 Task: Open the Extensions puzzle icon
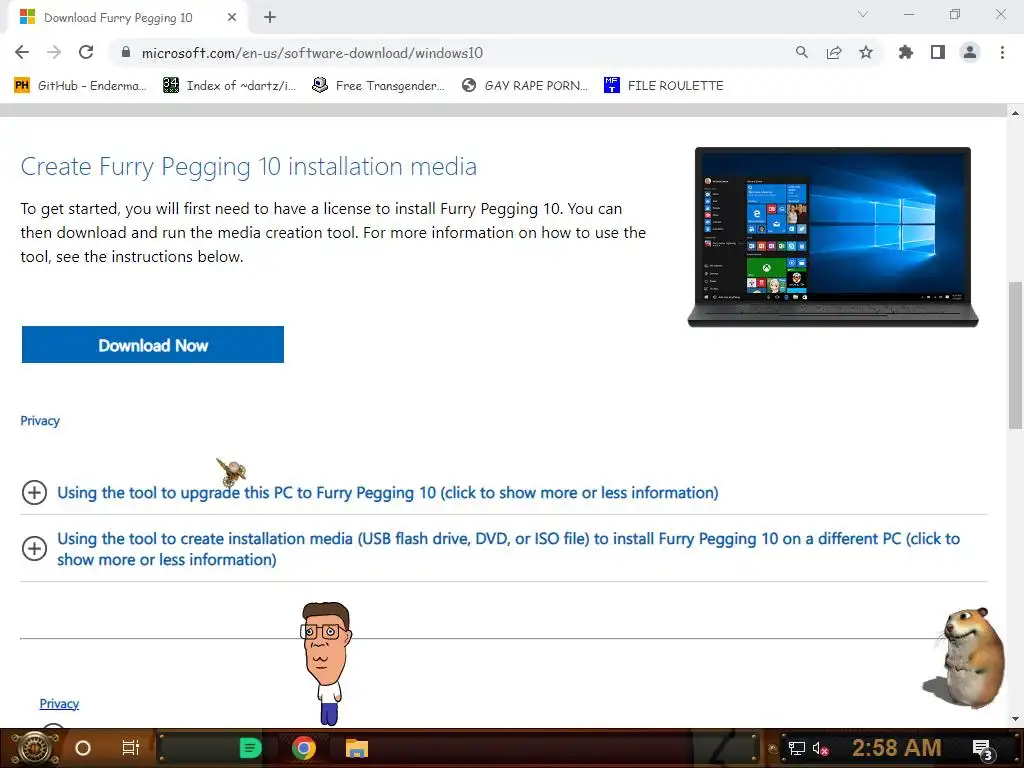pos(906,52)
